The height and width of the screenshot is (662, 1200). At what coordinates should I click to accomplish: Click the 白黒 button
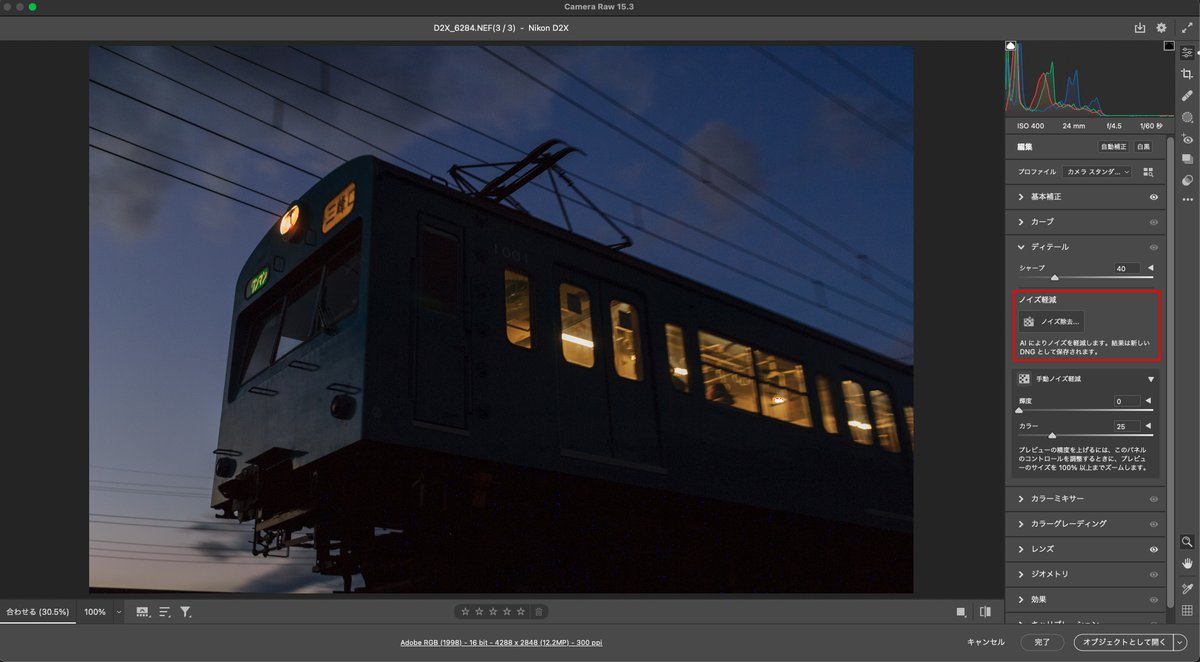[1143, 147]
